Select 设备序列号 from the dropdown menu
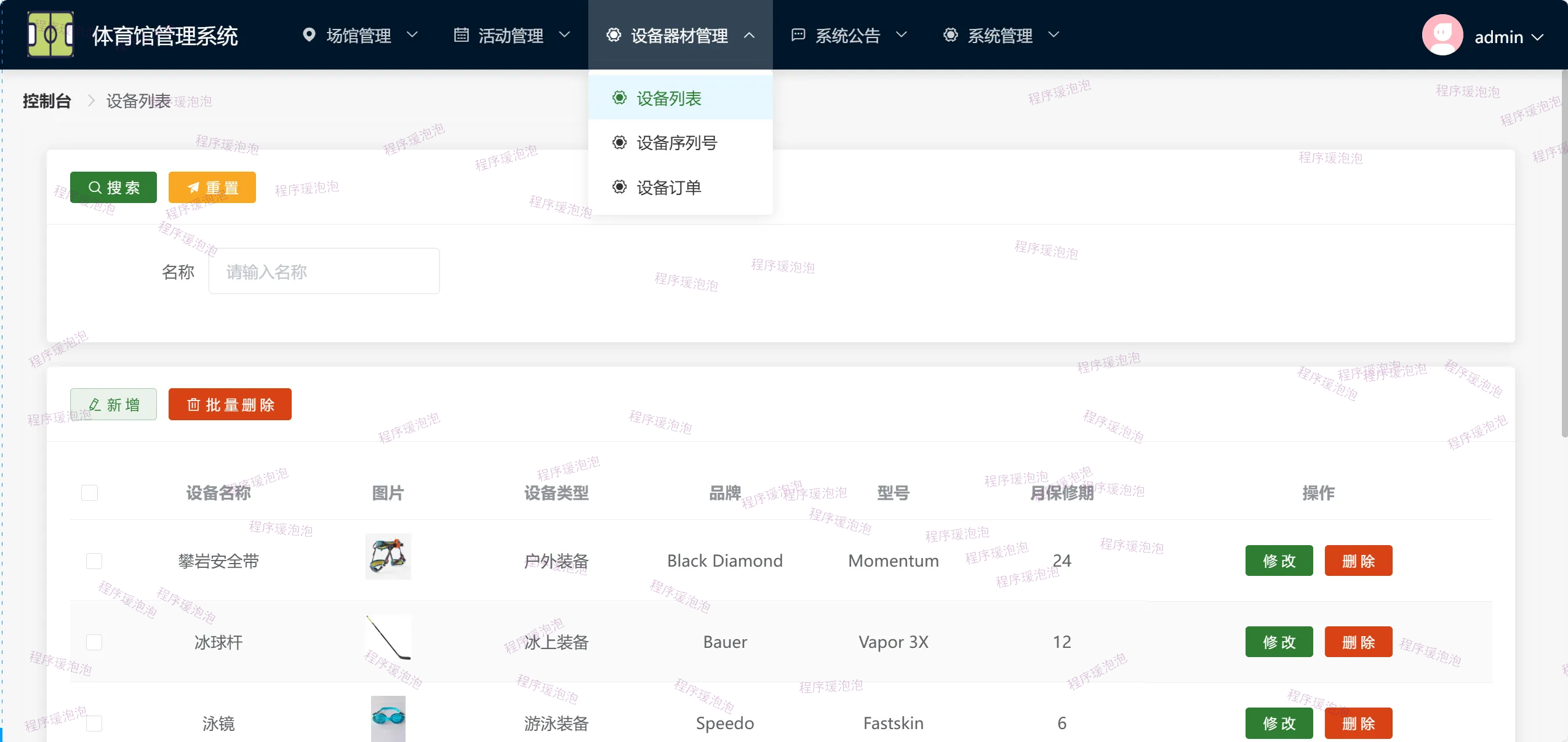This screenshot has width=1568, height=742. [x=676, y=143]
